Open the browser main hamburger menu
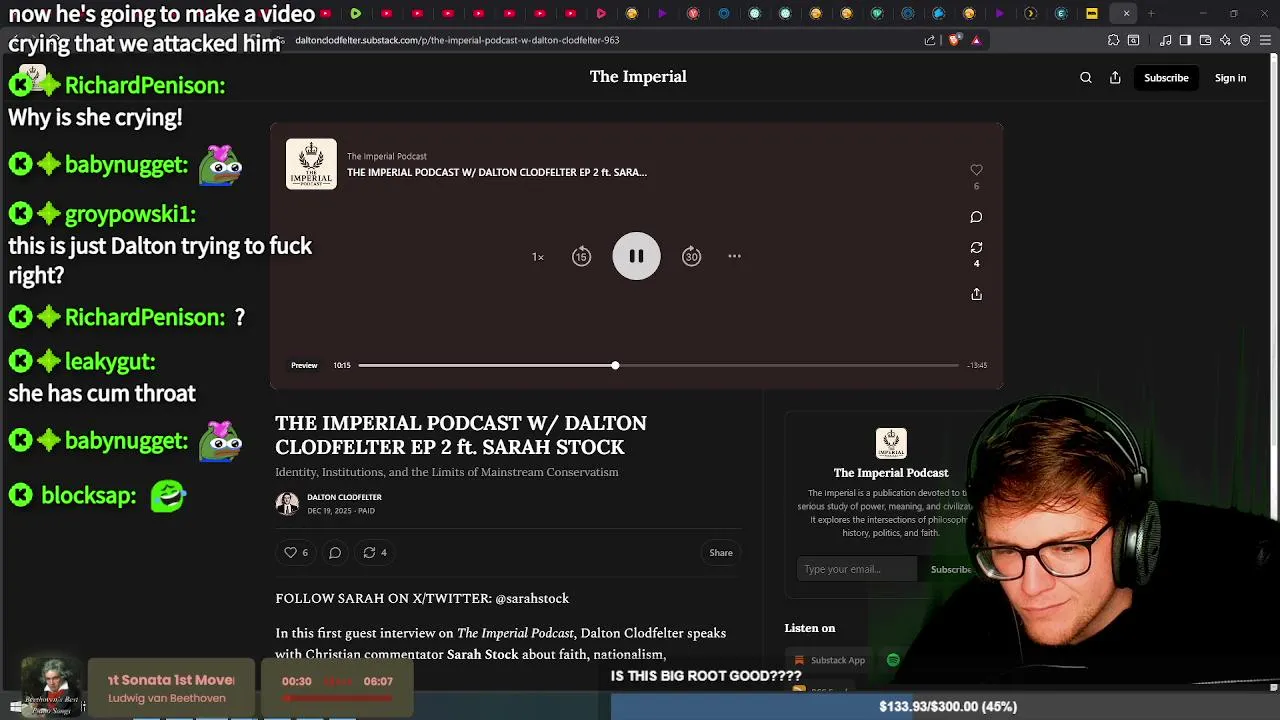 pos(1265,40)
